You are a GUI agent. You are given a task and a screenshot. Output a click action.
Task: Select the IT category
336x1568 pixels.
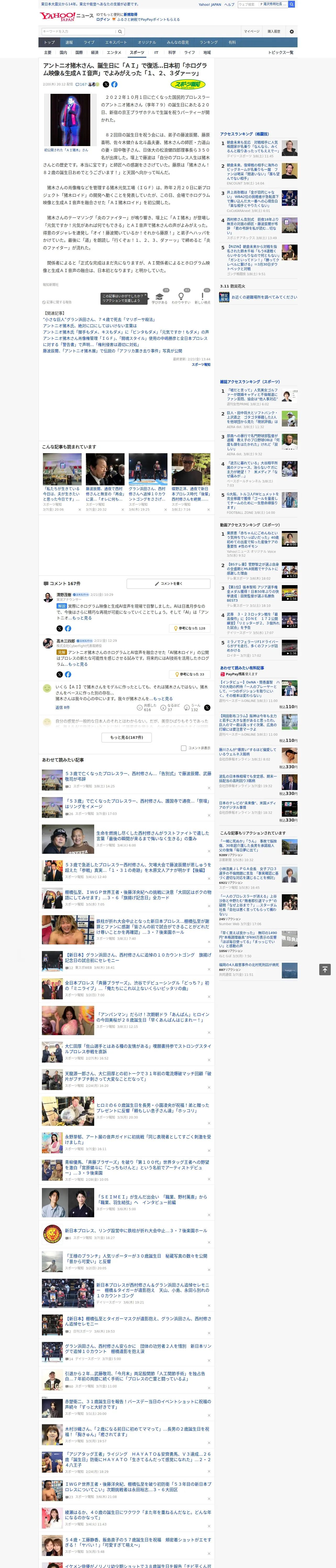click(156, 52)
